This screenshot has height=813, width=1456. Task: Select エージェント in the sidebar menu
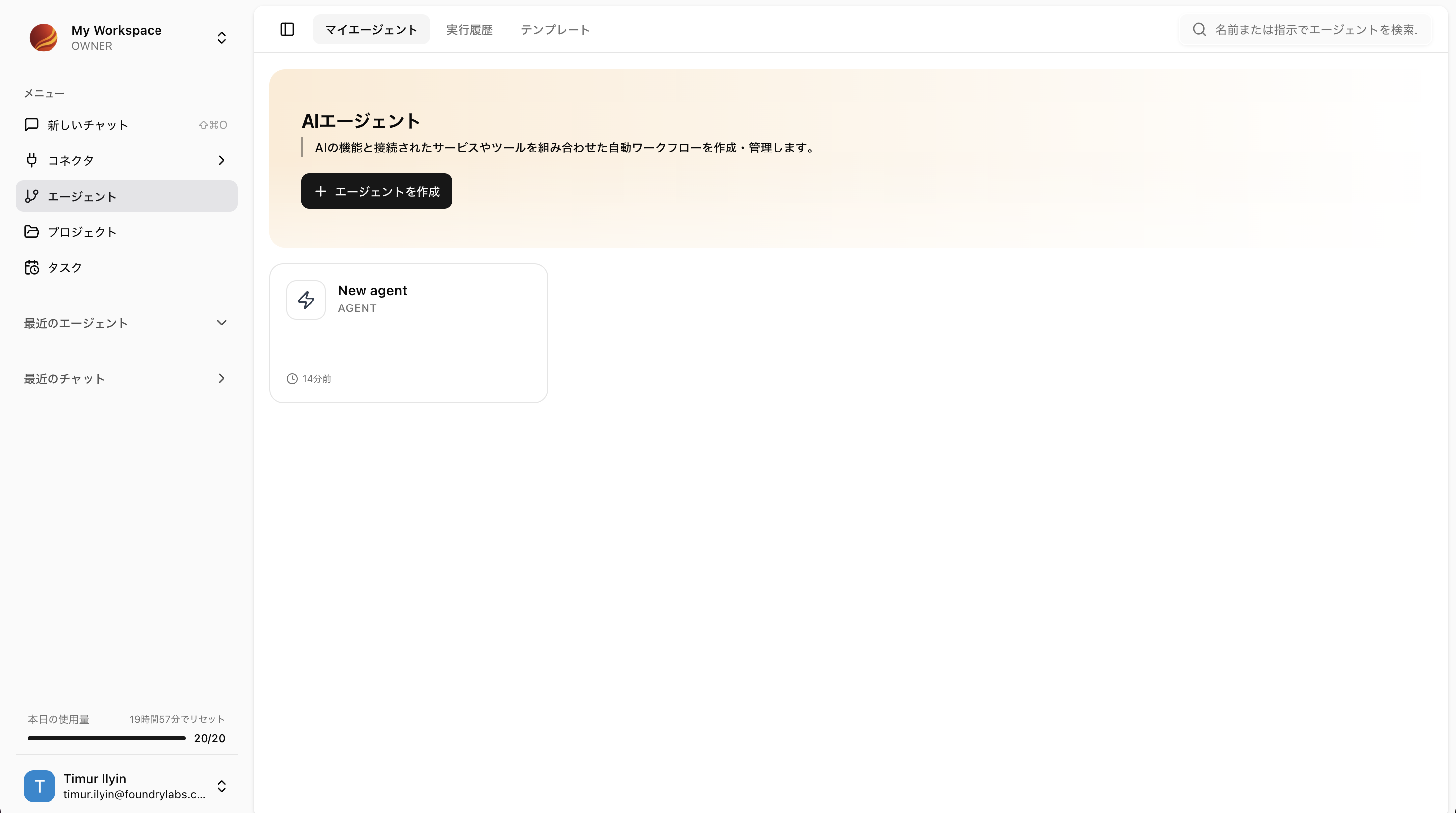127,196
